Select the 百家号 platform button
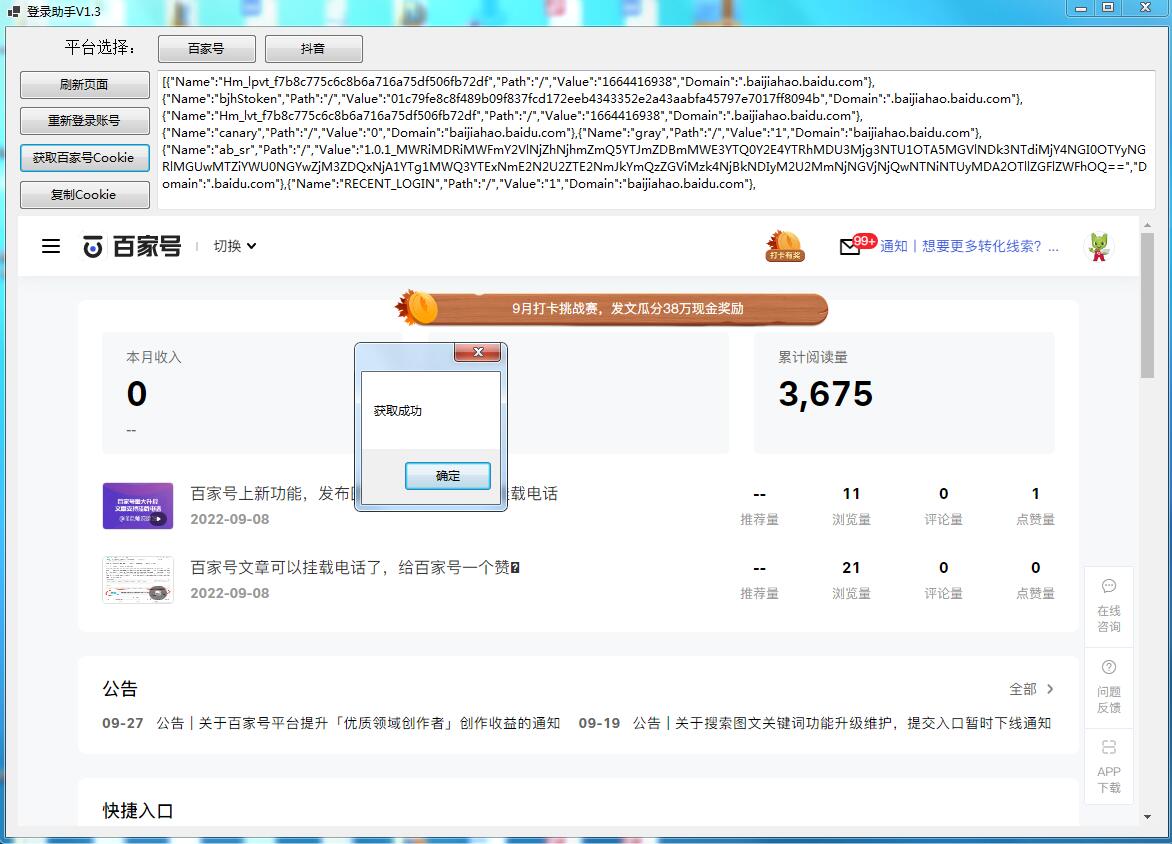Image resolution: width=1172 pixels, height=844 pixels. pos(206,49)
